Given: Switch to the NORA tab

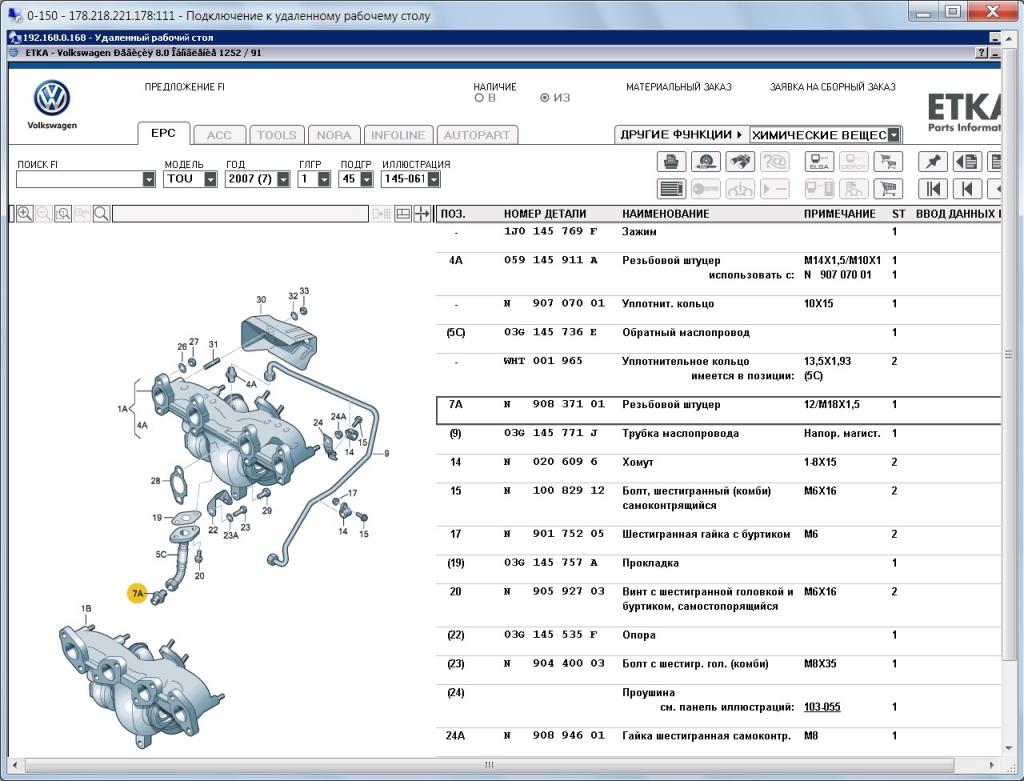Looking at the screenshot, I should 334,135.
